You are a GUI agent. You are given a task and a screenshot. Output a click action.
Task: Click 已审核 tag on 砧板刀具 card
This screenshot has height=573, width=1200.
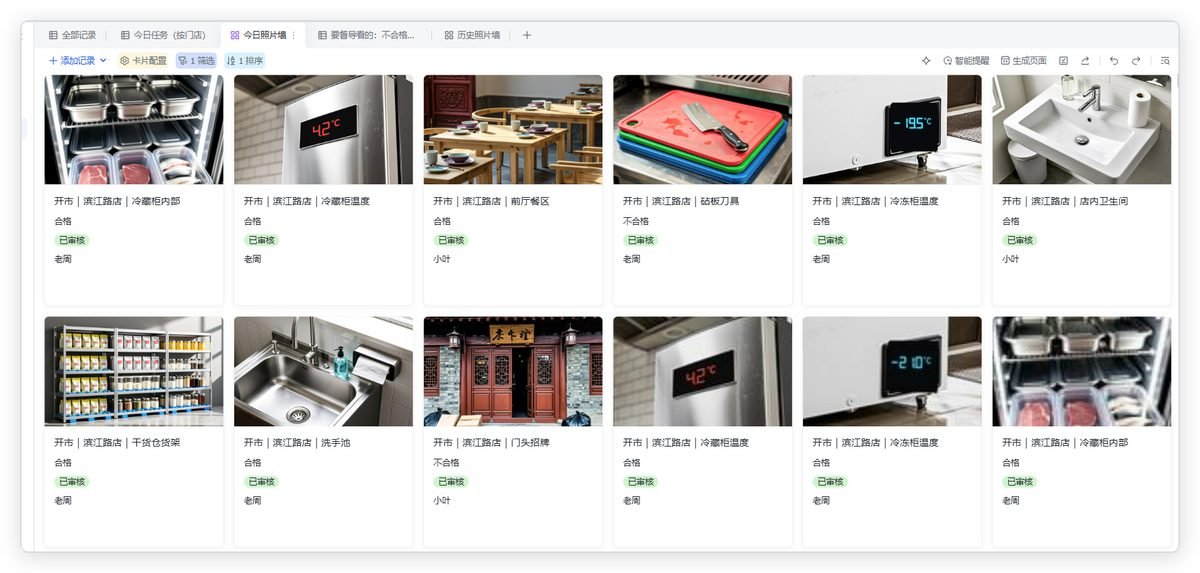coord(641,240)
